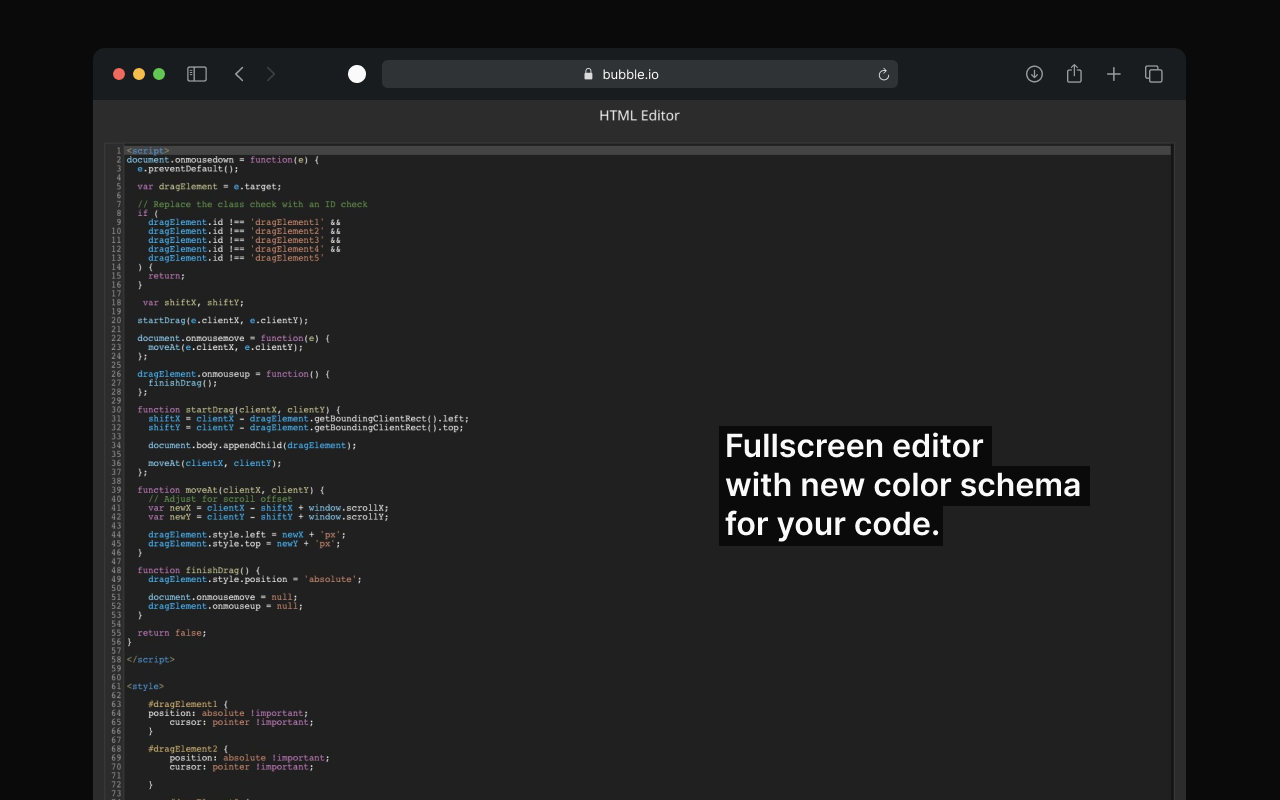Click the white circle icon beside address bar

click(357, 74)
